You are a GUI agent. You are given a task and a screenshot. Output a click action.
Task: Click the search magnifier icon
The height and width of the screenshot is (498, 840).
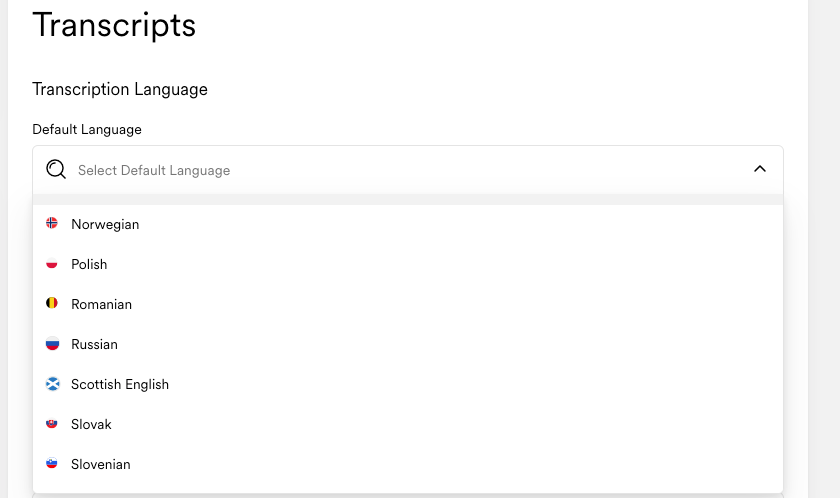pyautogui.click(x=56, y=169)
